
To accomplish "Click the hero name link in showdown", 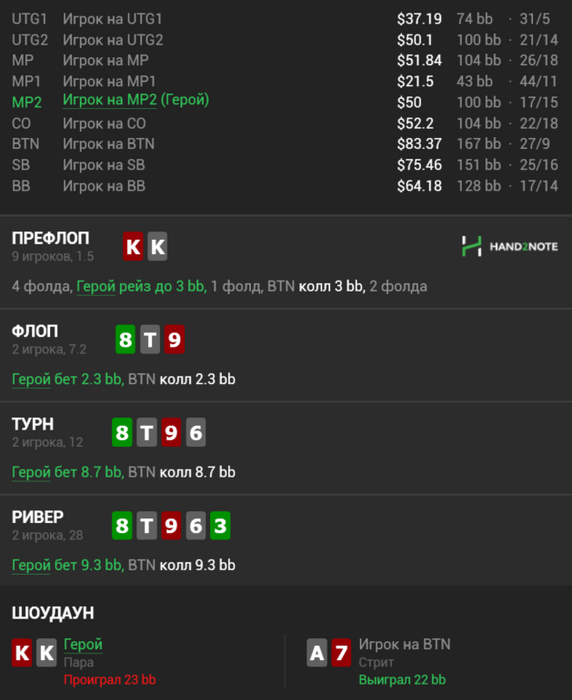I will (x=83, y=644).
